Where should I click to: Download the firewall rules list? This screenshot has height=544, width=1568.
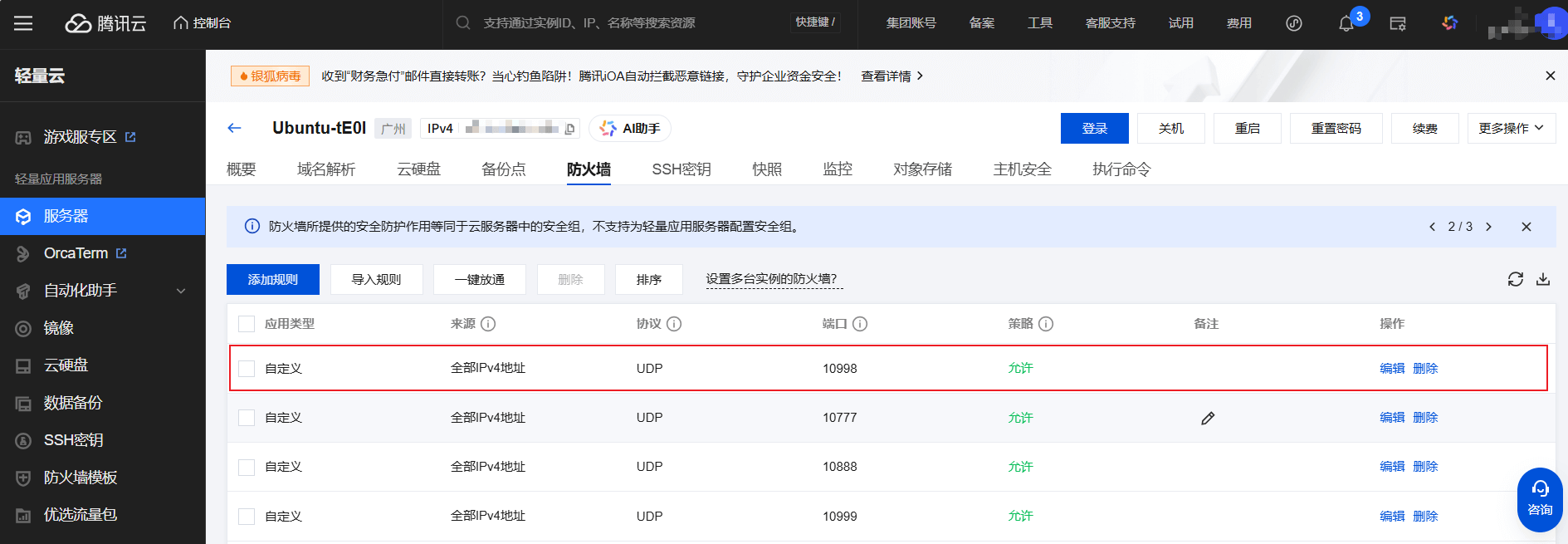tap(1543, 279)
